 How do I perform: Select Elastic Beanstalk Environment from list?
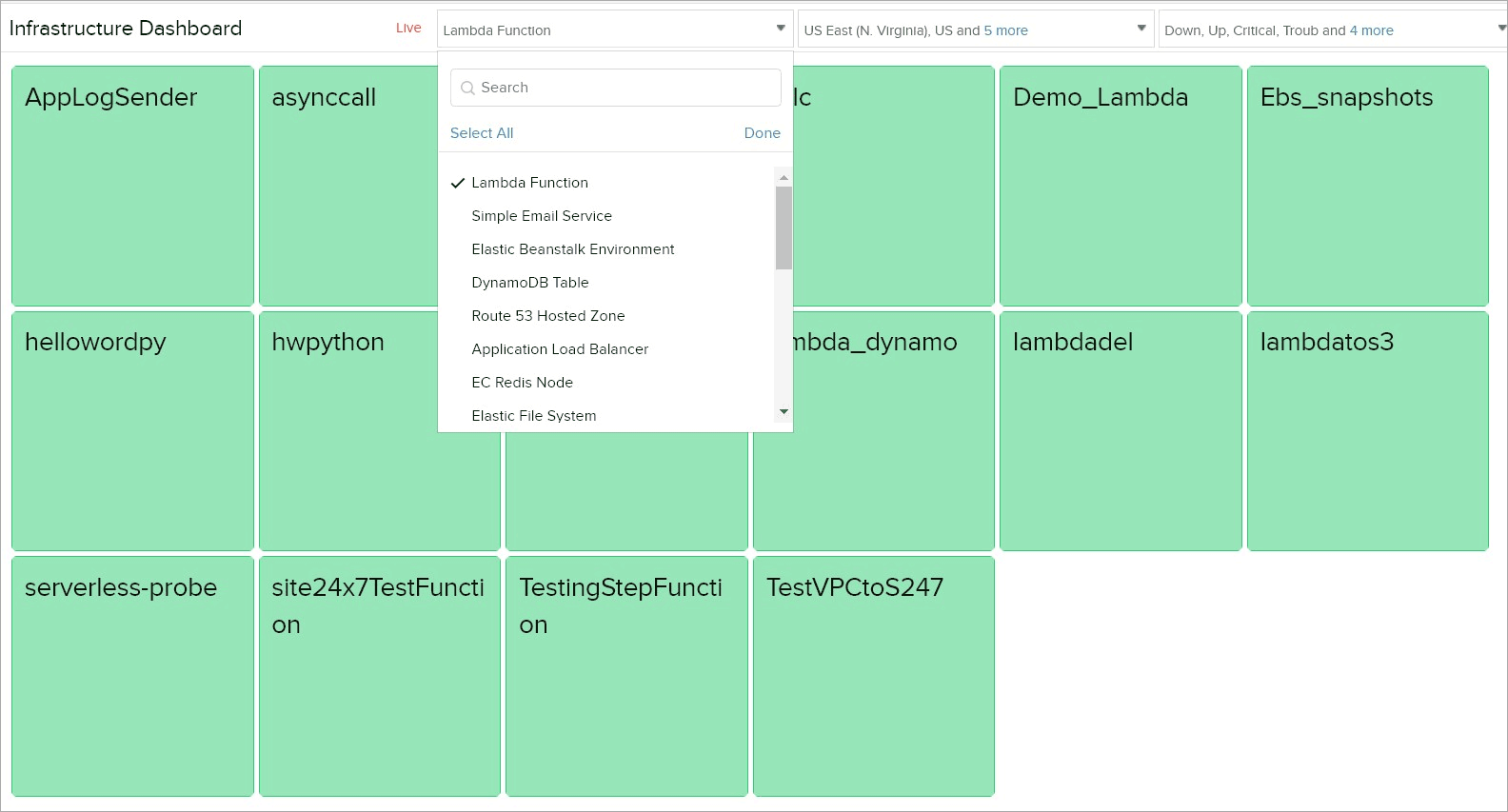pyautogui.click(x=572, y=249)
